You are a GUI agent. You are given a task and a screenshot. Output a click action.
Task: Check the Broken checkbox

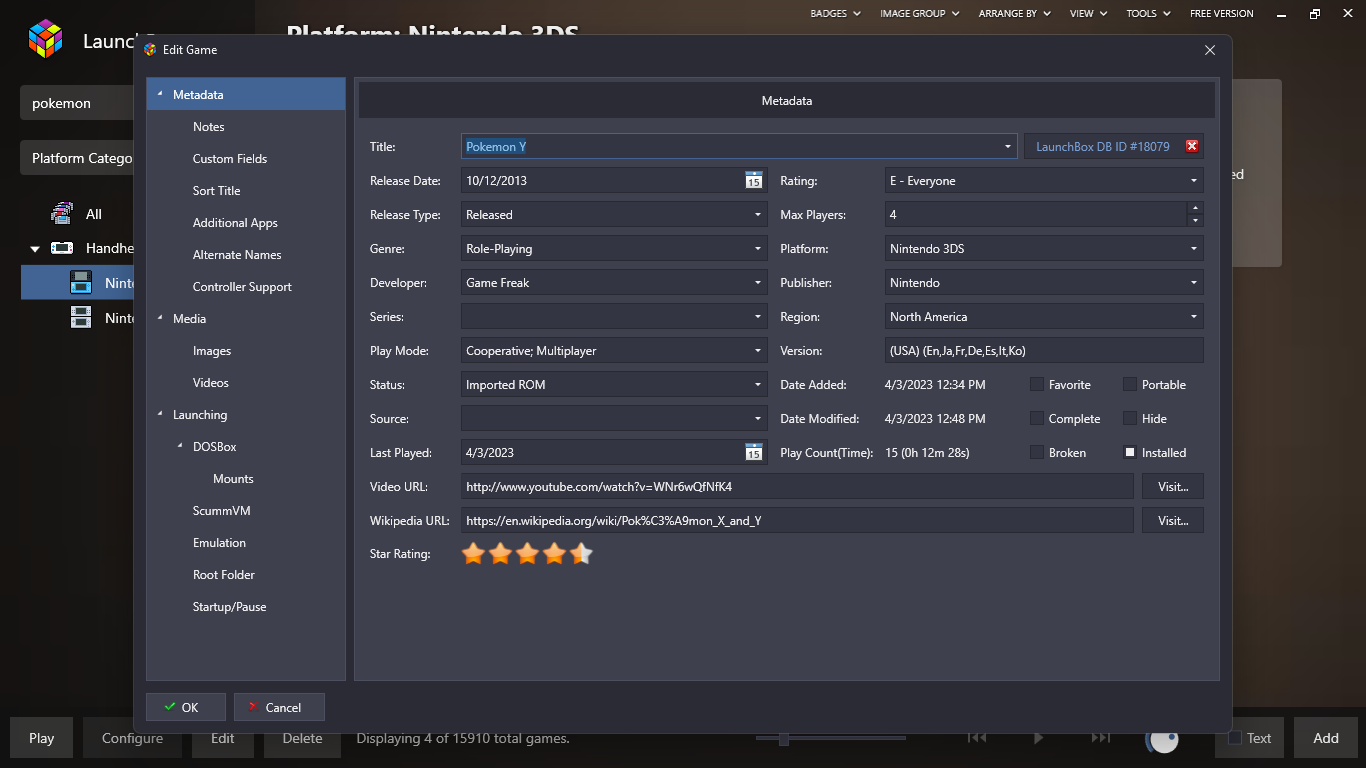coord(1037,453)
